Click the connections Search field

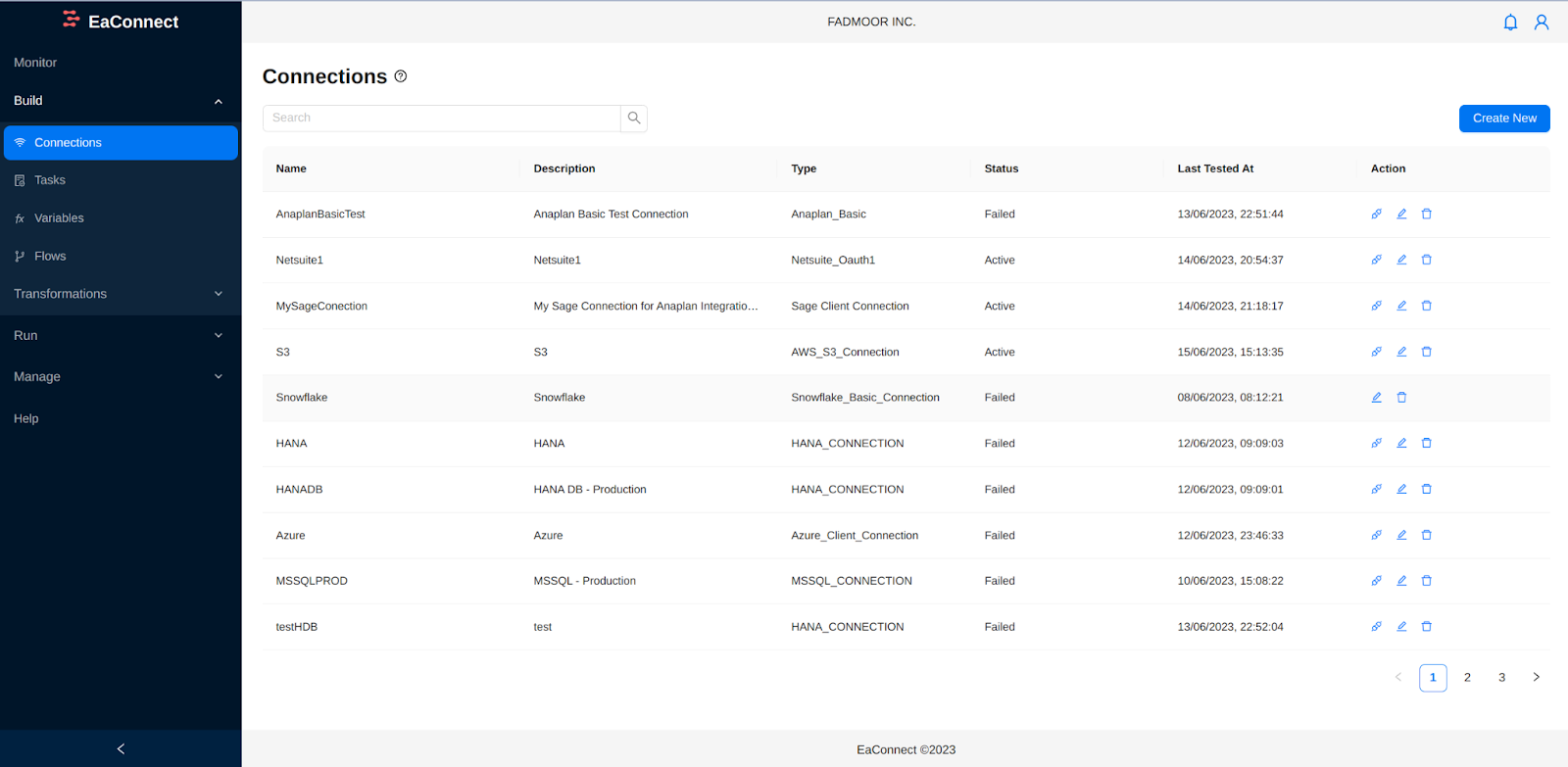coord(441,118)
